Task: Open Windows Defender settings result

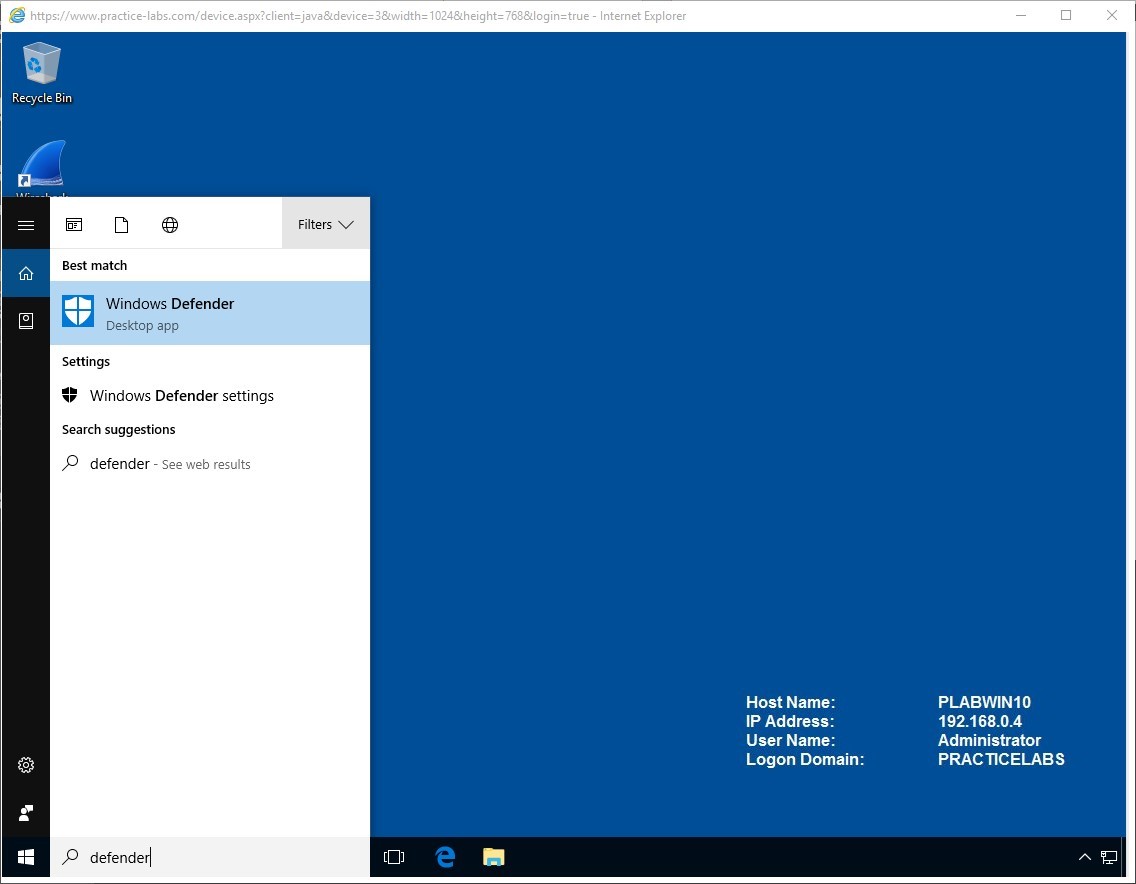Action: [x=210, y=396]
